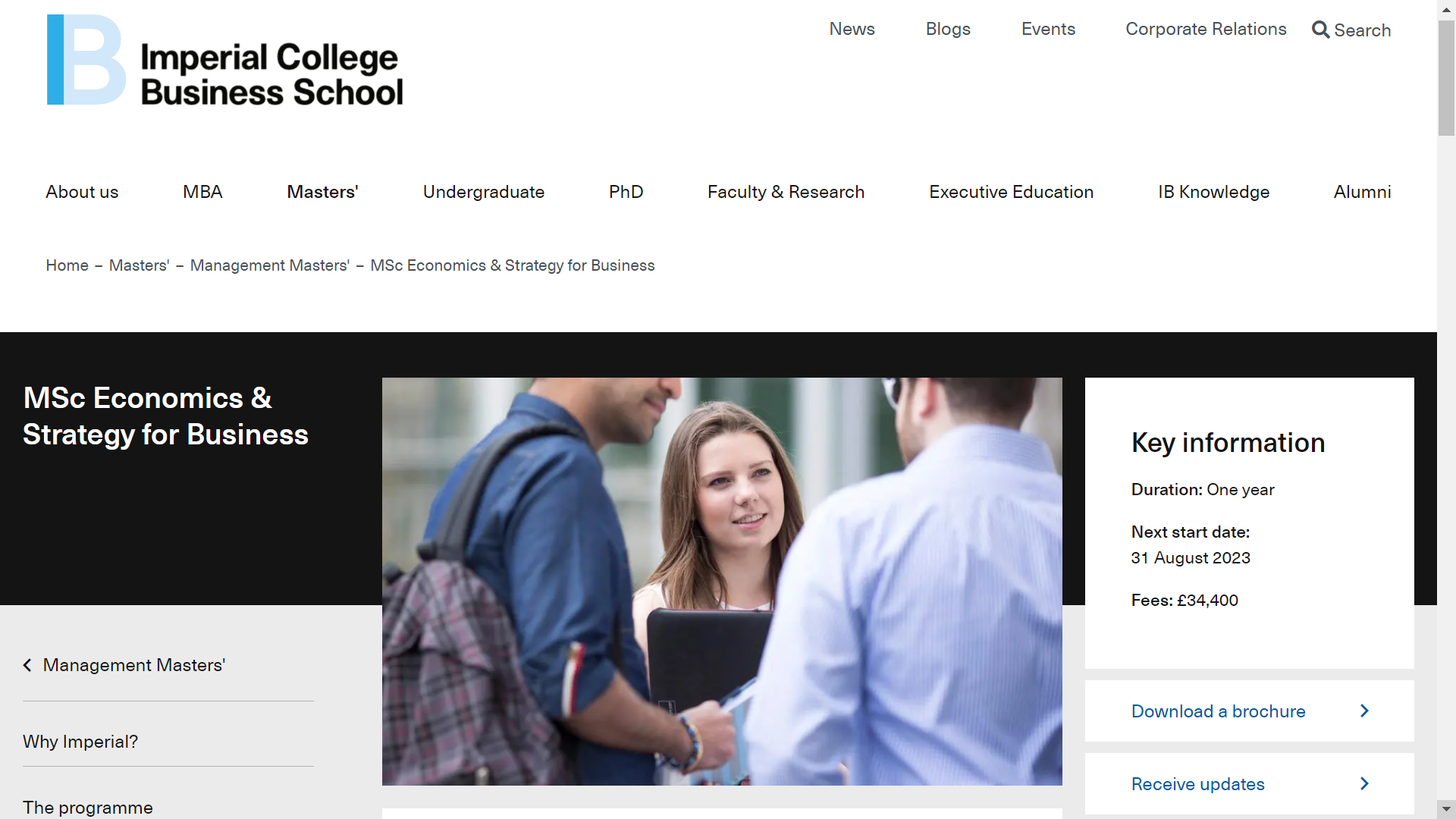Open Faculty & Research menu
This screenshot has height=819, width=1456.
tap(786, 192)
